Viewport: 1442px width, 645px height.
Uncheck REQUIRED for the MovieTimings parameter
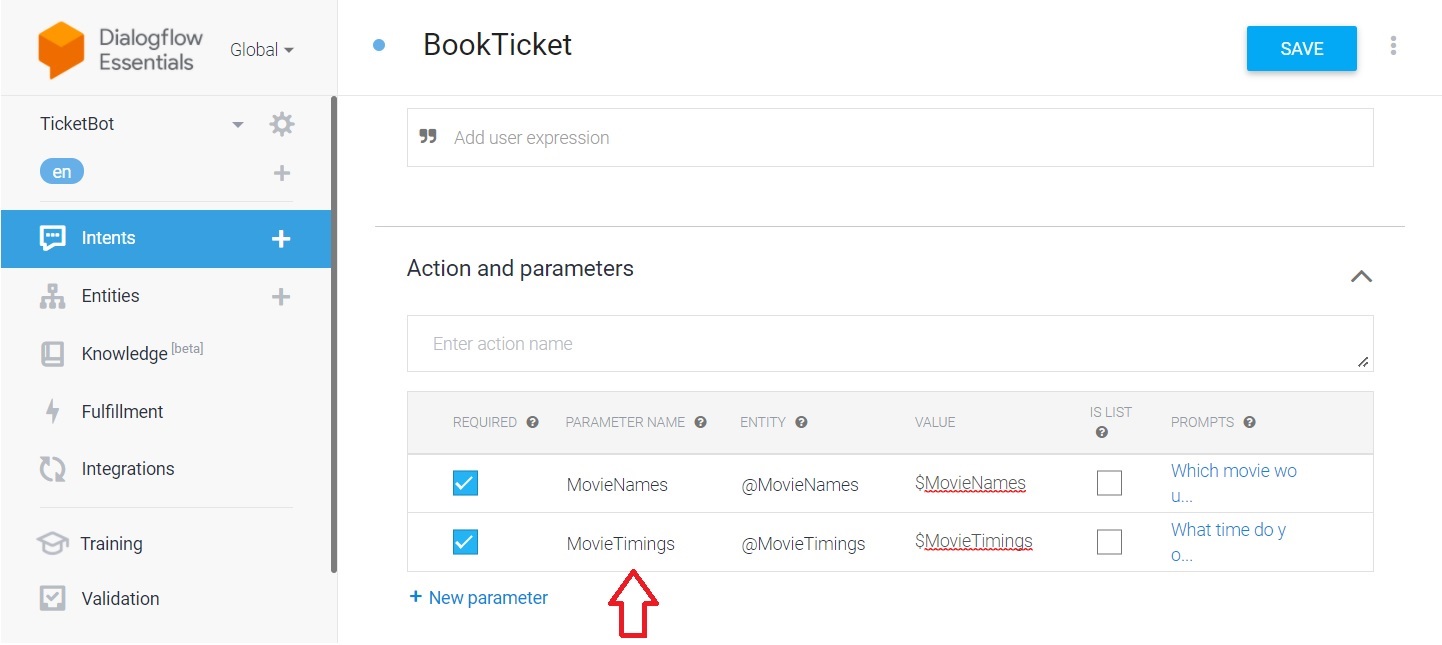(465, 542)
